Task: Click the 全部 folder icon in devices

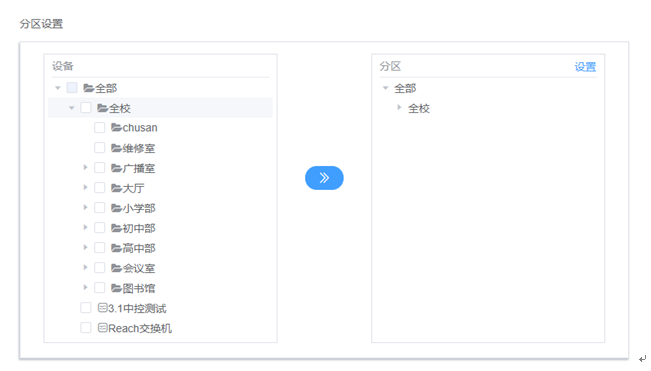Action: pos(88,88)
